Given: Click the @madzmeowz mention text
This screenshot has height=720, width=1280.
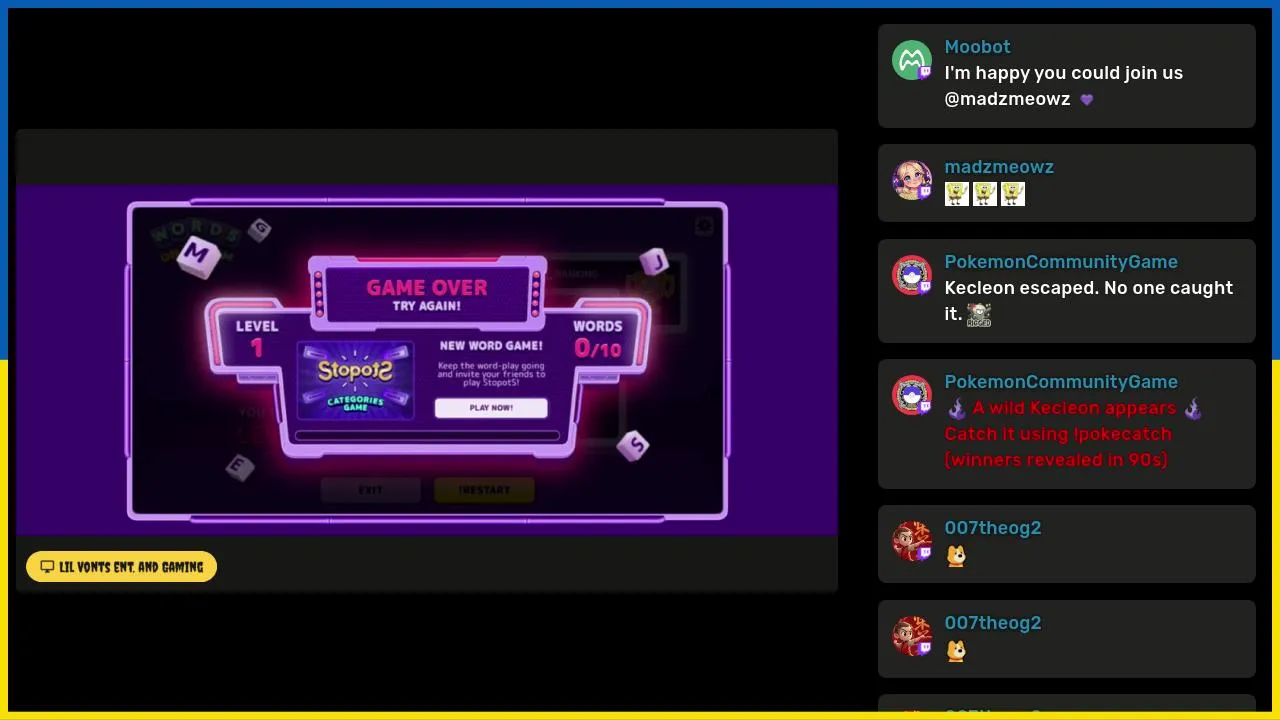Looking at the screenshot, I should (1007, 99).
